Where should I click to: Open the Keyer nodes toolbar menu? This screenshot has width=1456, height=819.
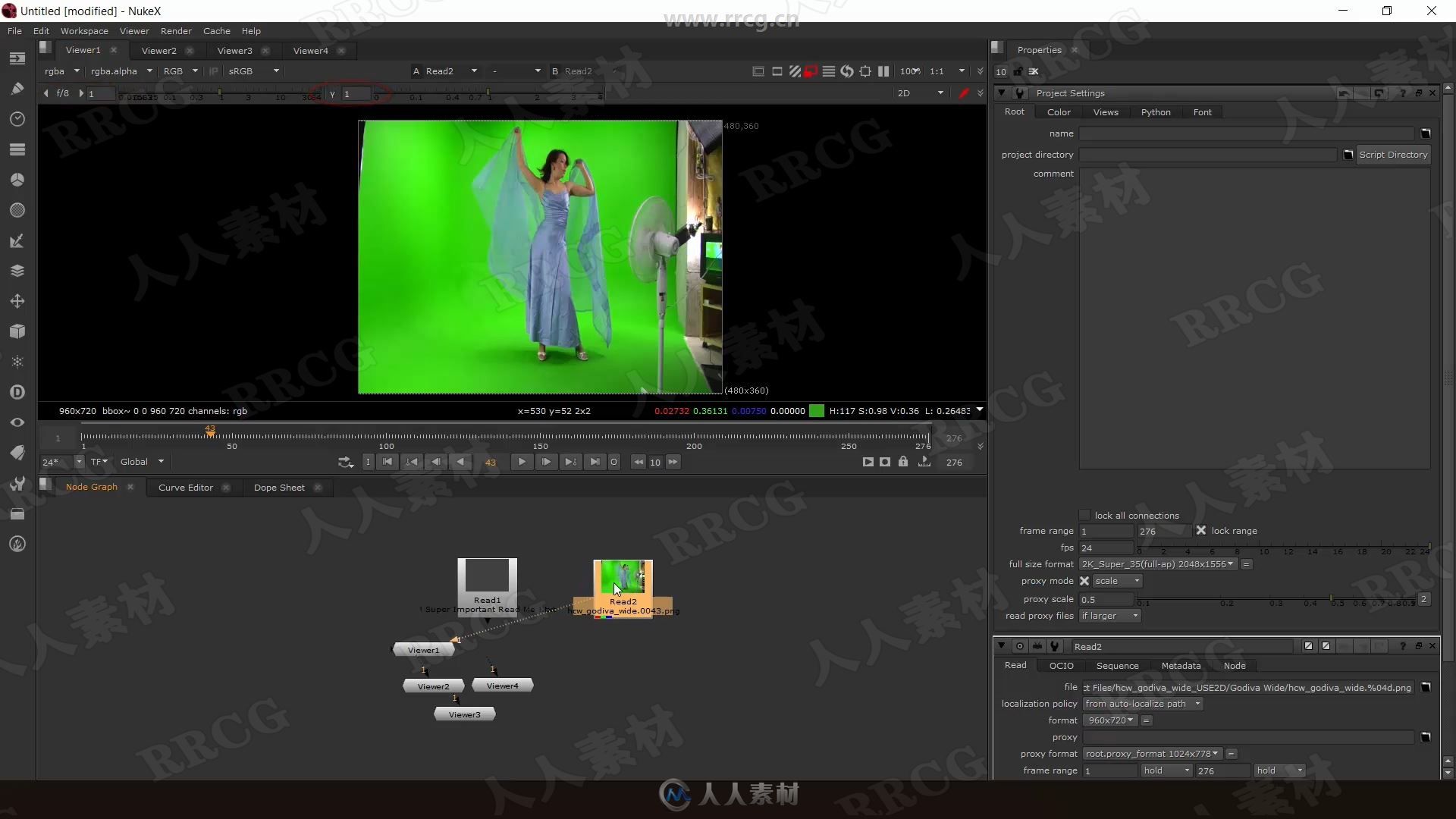coord(17,240)
